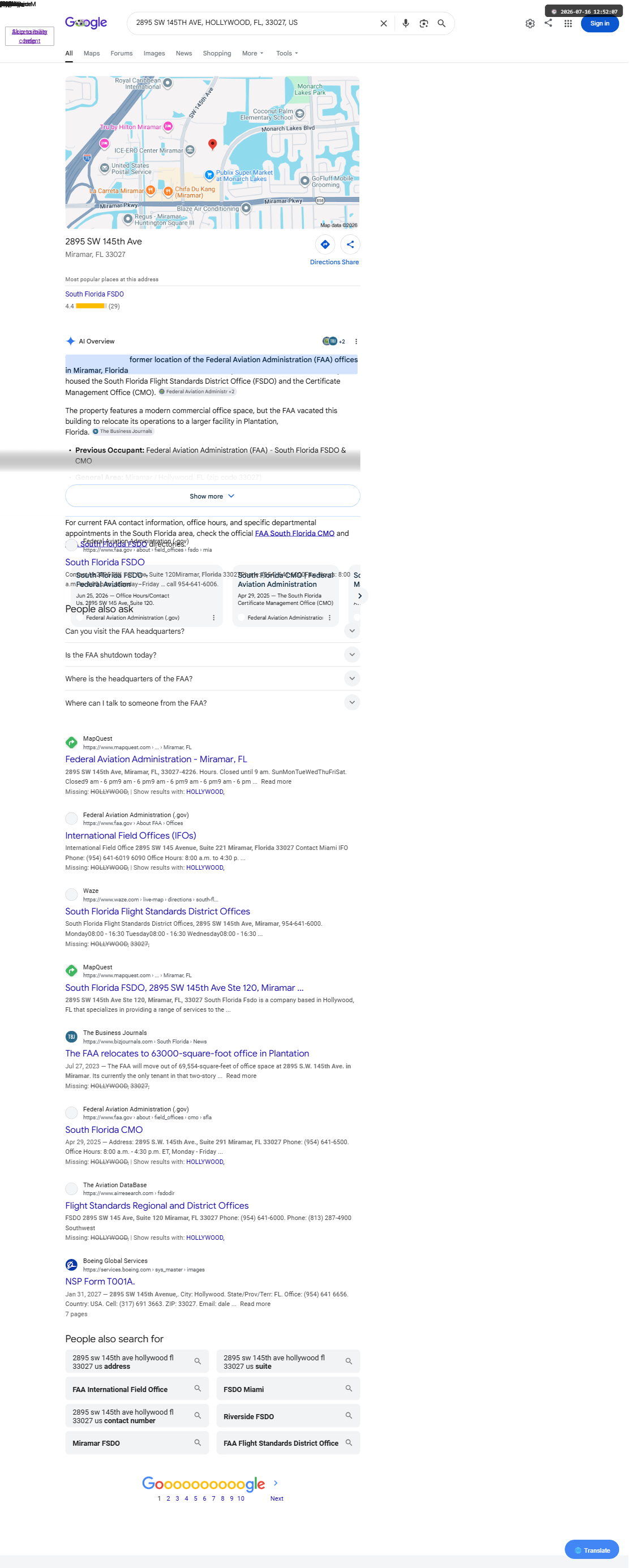
Task: Open 'International Field Offices (IFOs)' result
Action: click(130, 835)
